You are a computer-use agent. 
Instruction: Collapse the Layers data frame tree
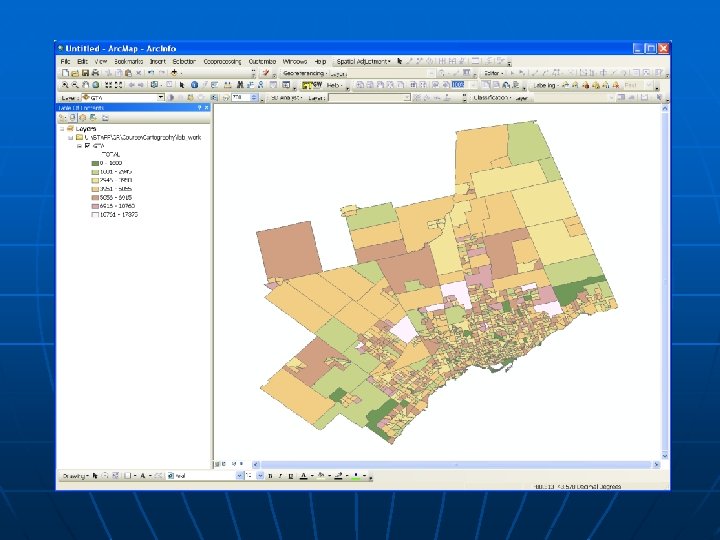coord(62,129)
